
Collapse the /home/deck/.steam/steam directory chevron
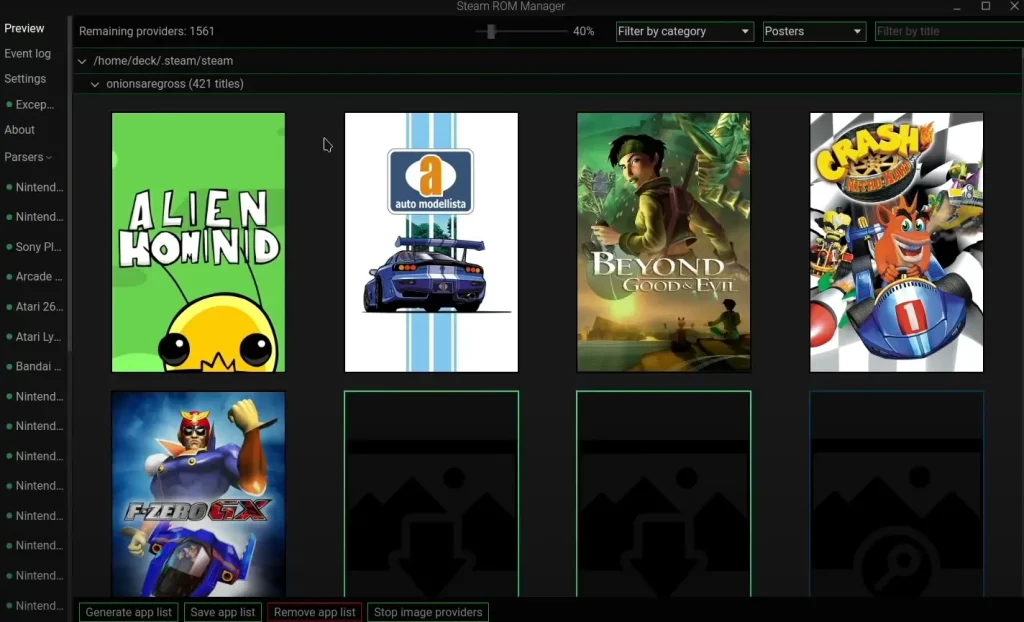(82, 61)
